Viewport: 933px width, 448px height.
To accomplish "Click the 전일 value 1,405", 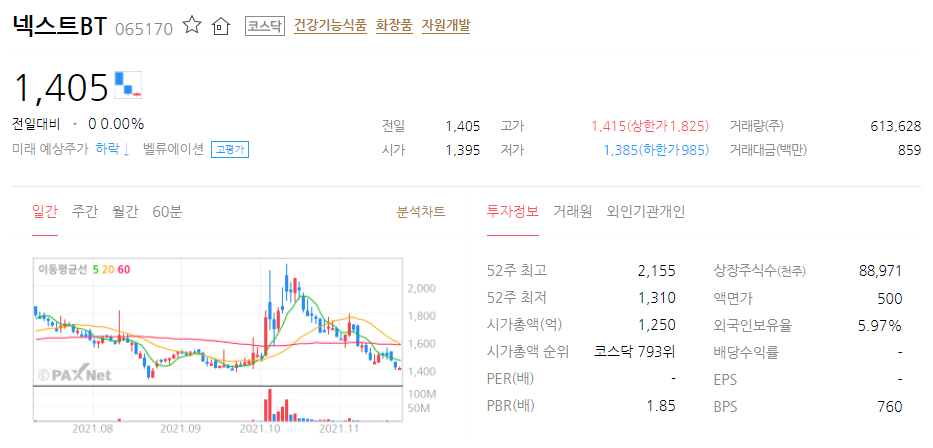I will (462, 126).
